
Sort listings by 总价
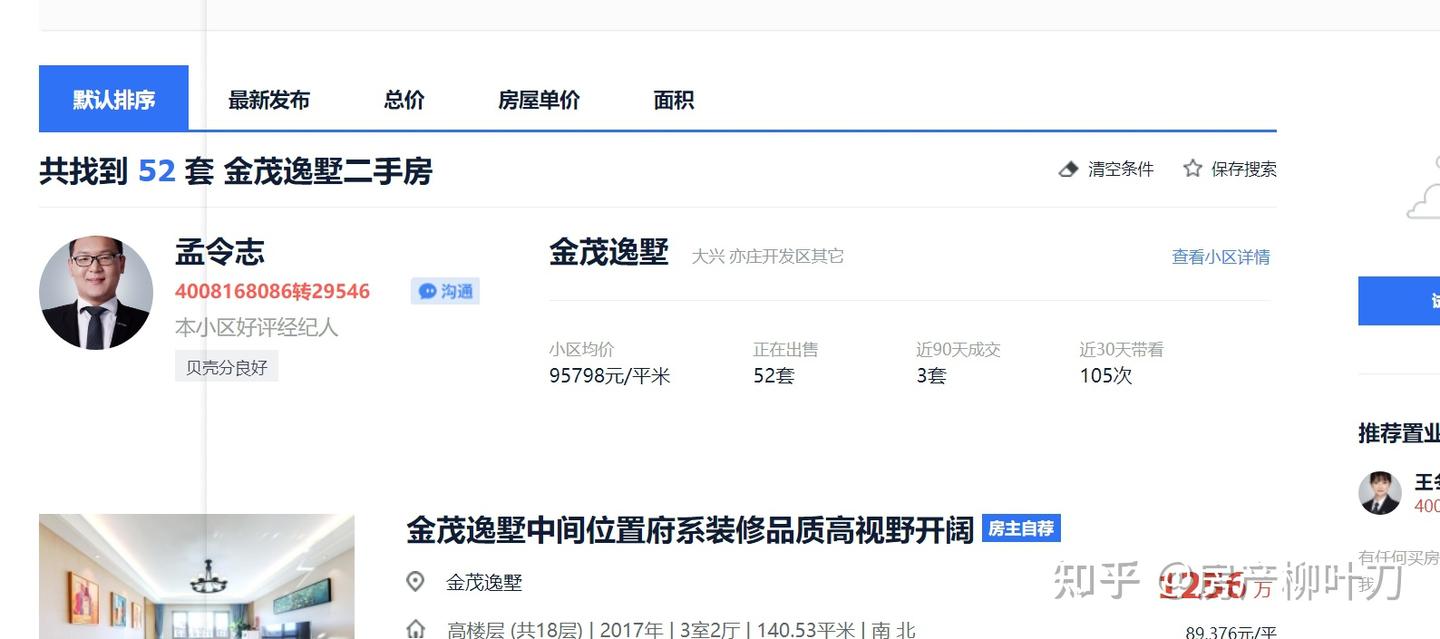[404, 100]
